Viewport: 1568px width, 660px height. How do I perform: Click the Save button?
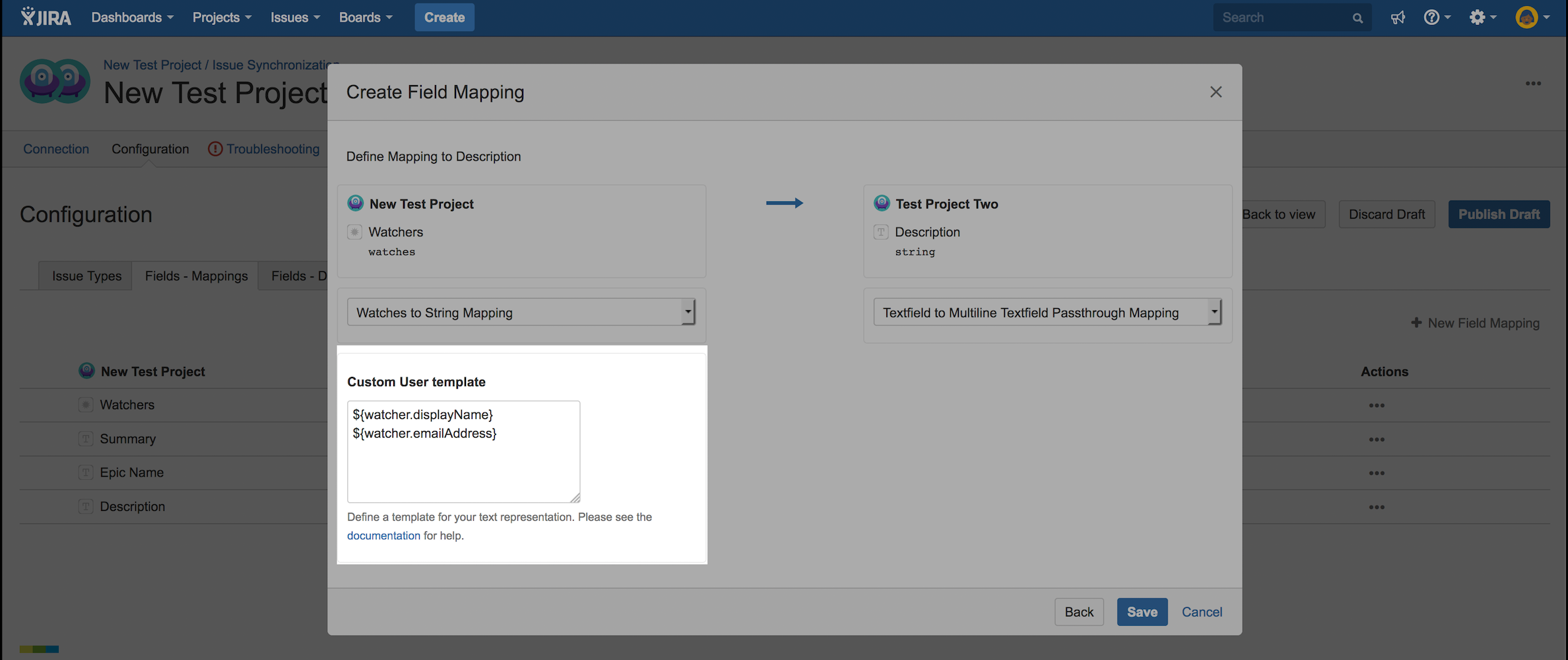[x=1142, y=612]
